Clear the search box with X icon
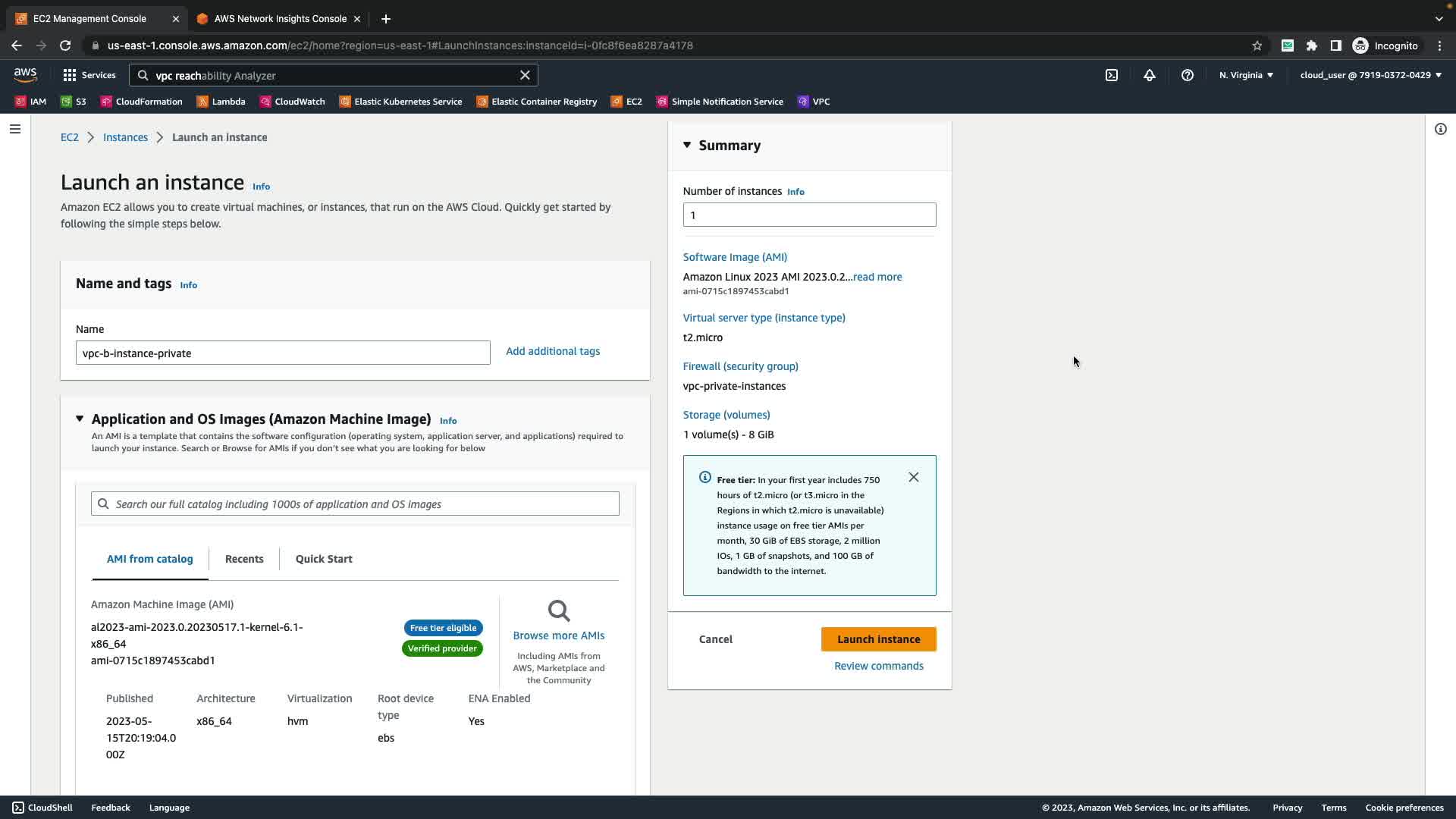 pos(525,75)
